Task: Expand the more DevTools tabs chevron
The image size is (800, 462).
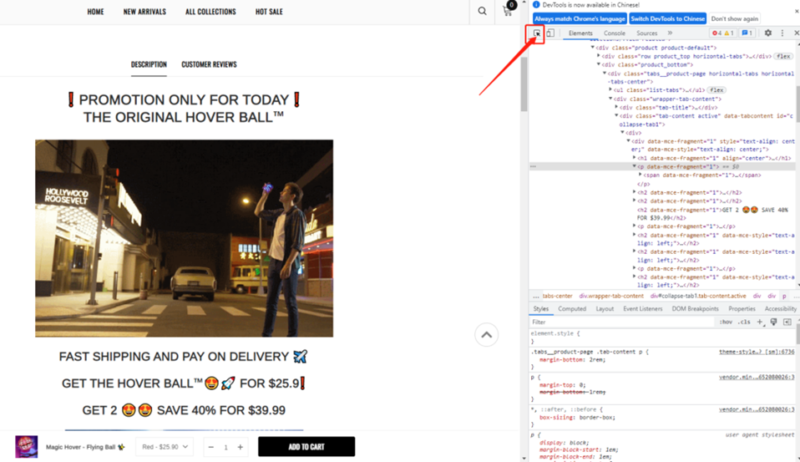Action: (669, 33)
